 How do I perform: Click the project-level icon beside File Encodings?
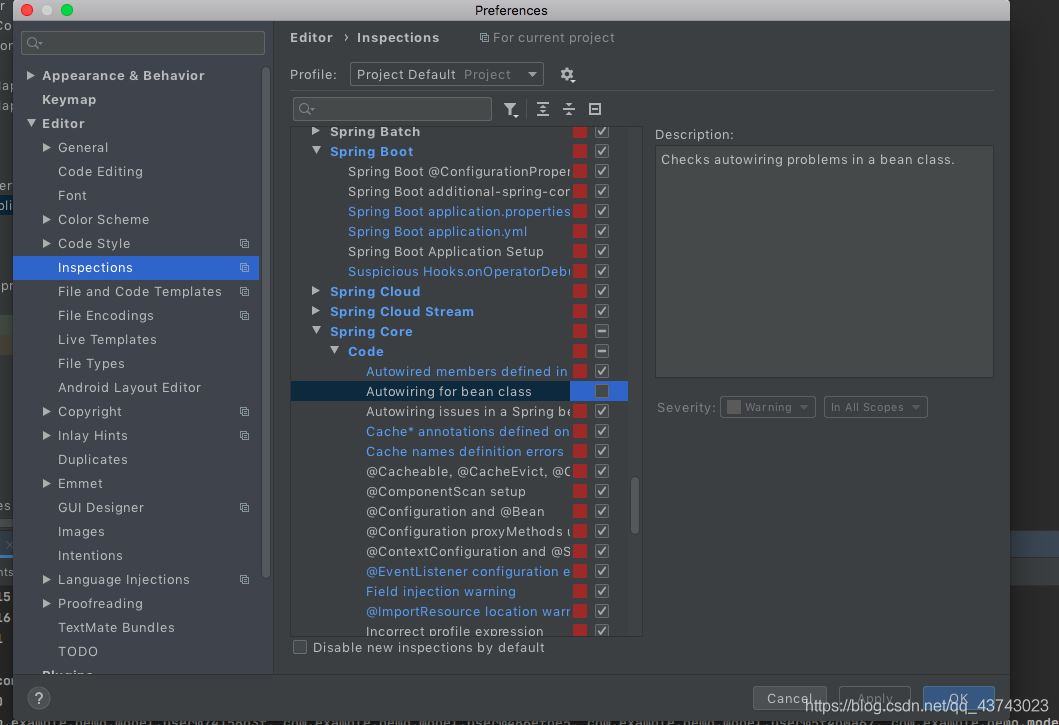pyautogui.click(x=244, y=316)
